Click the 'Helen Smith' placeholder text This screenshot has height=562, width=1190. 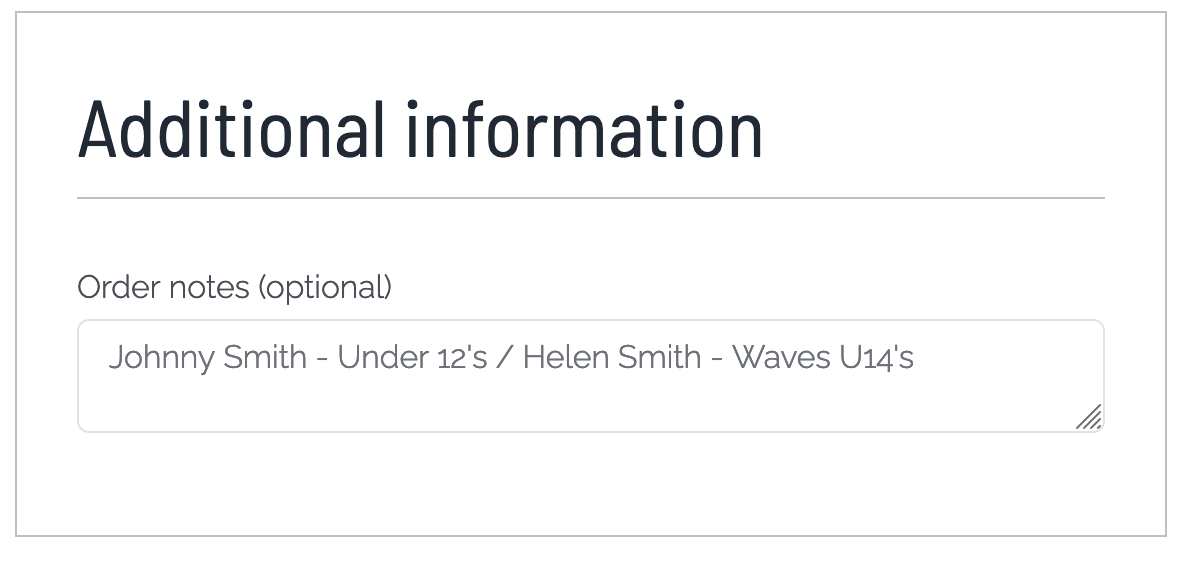pyautogui.click(x=612, y=357)
